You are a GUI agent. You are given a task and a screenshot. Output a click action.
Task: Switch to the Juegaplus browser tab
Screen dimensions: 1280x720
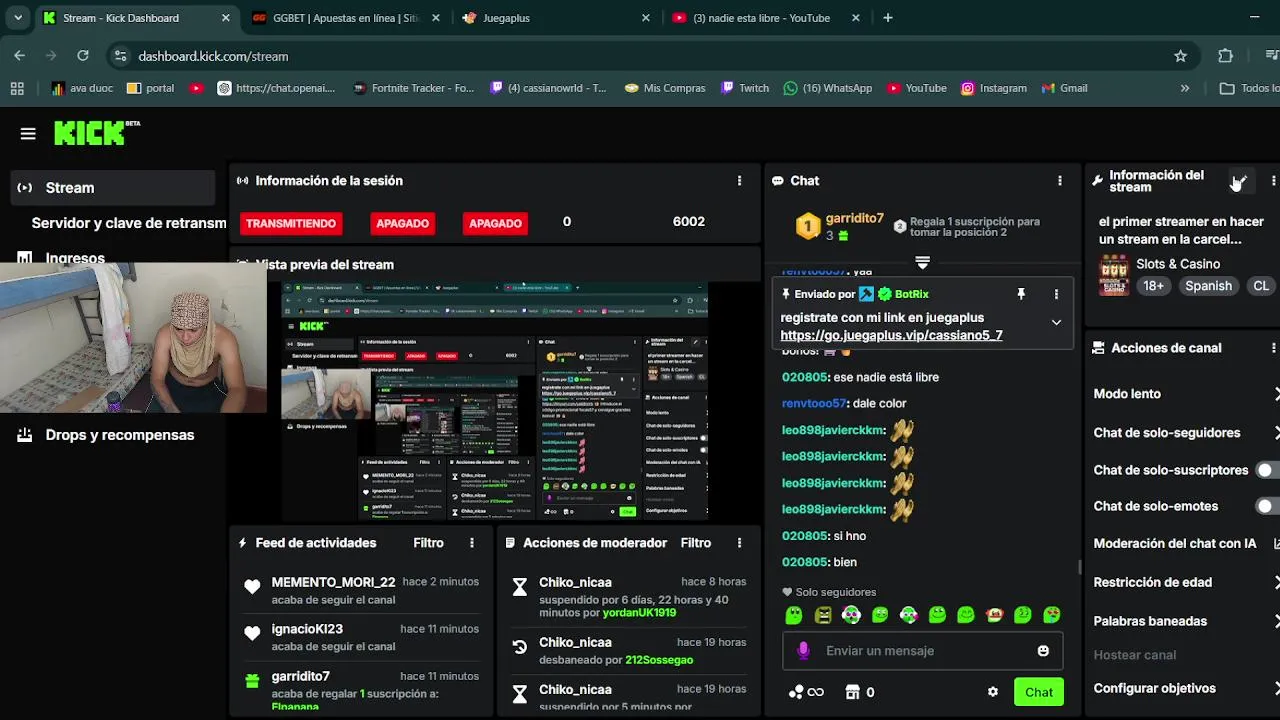coord(555,18)
